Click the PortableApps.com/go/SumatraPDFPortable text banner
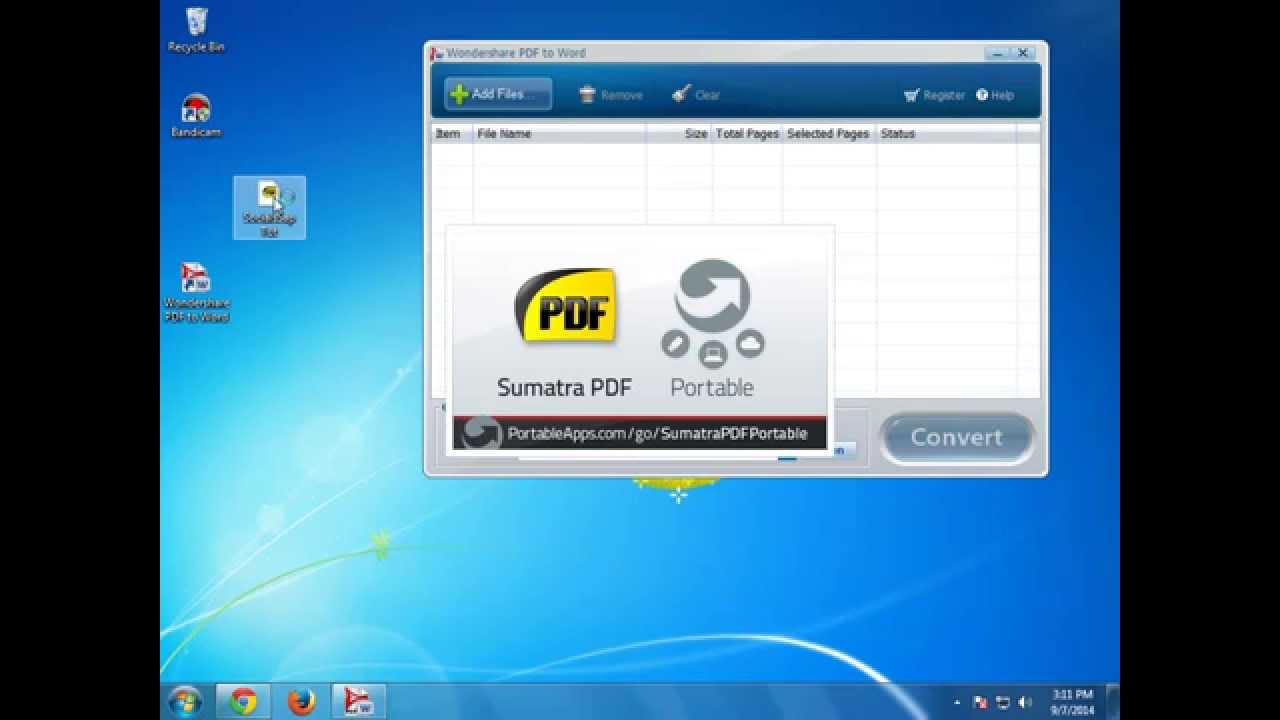 [x=657, y=433]
